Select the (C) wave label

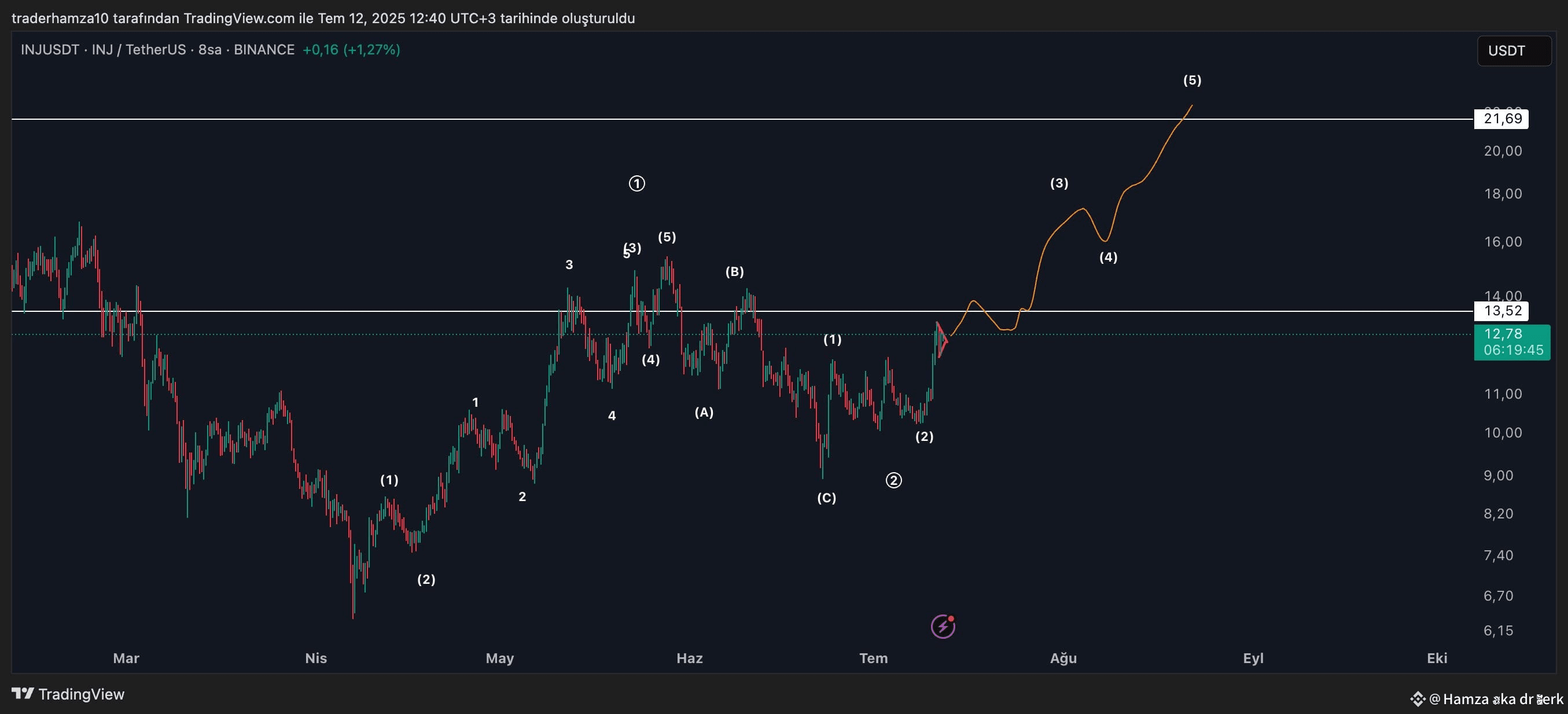[827, 498]
